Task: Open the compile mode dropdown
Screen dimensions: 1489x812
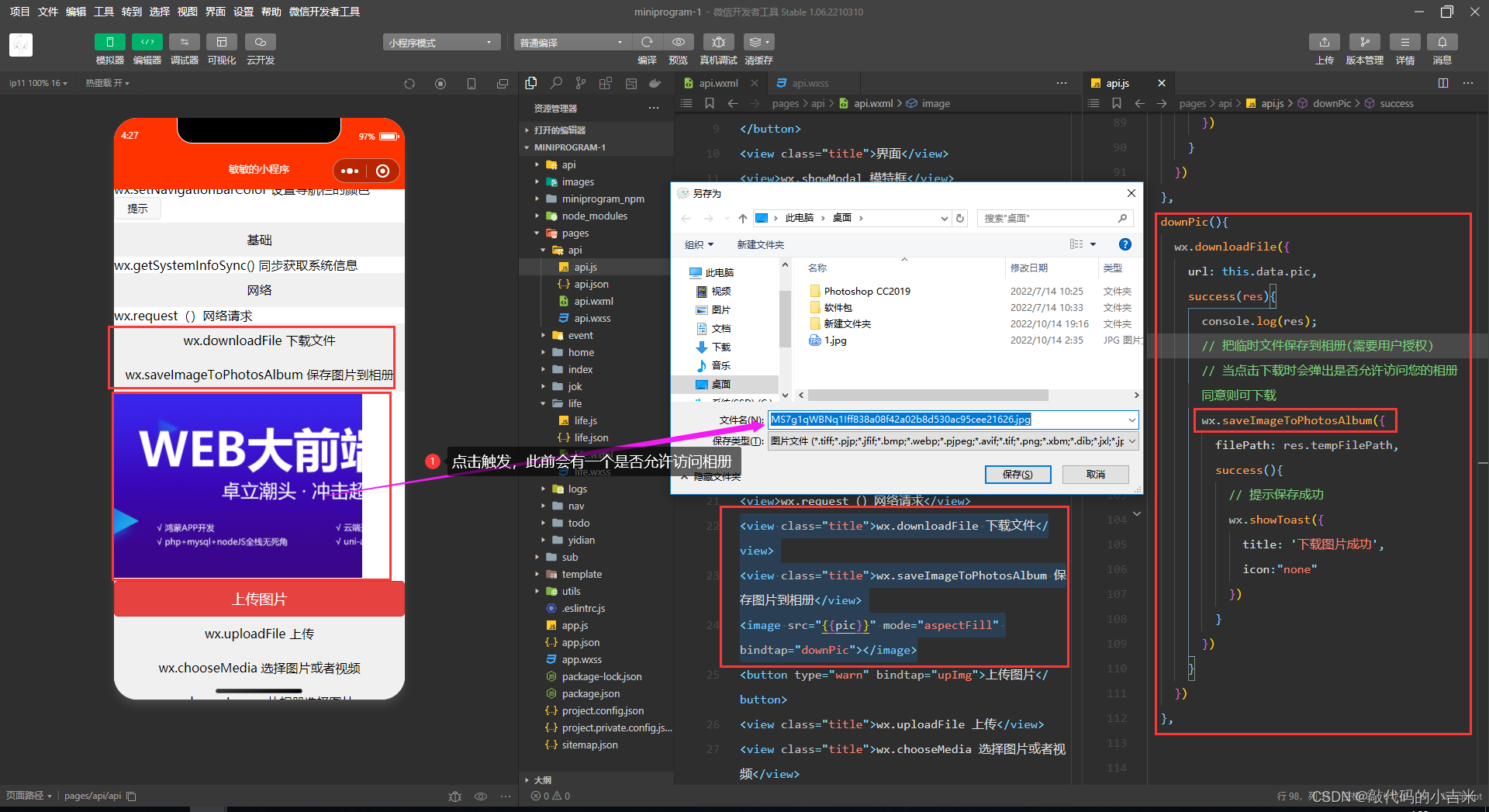Action: pyautogui.click(x=572, y=43)
